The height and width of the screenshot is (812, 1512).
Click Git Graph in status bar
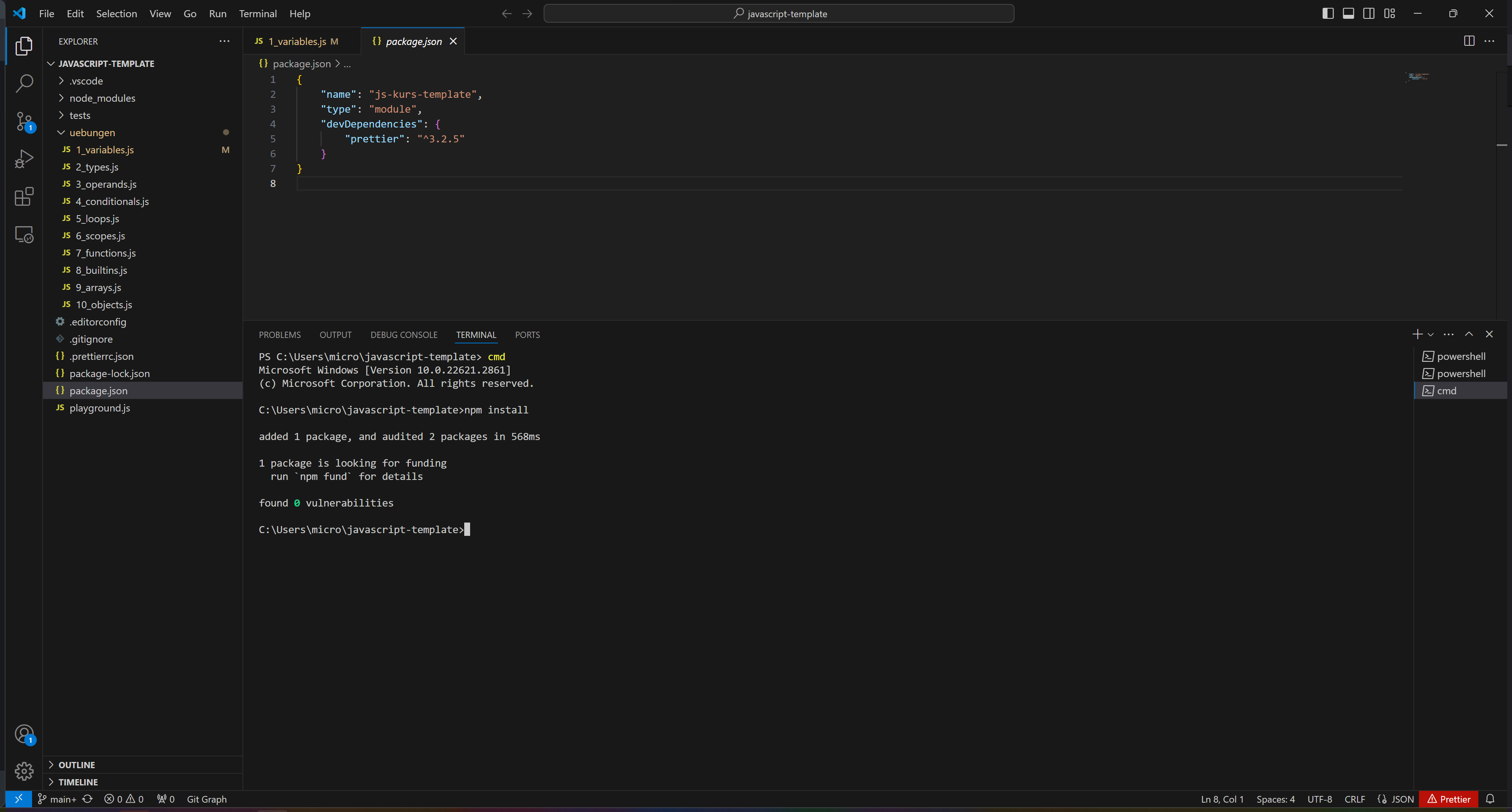[x=207, y=799]
